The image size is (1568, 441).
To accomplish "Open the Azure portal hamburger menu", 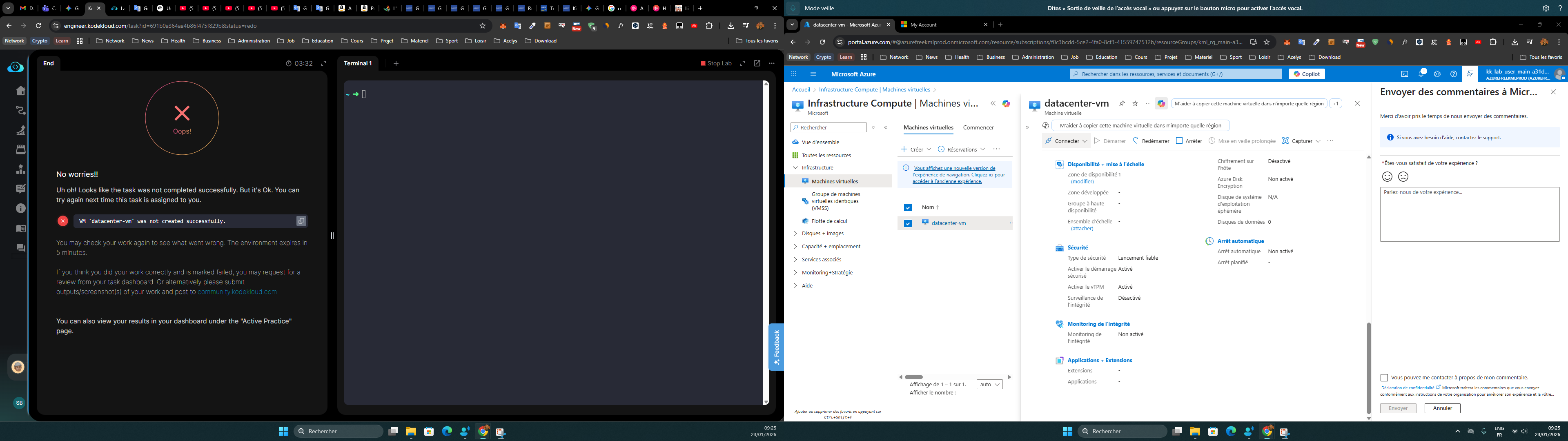I will pyautogui.click(x=813, y=73).
